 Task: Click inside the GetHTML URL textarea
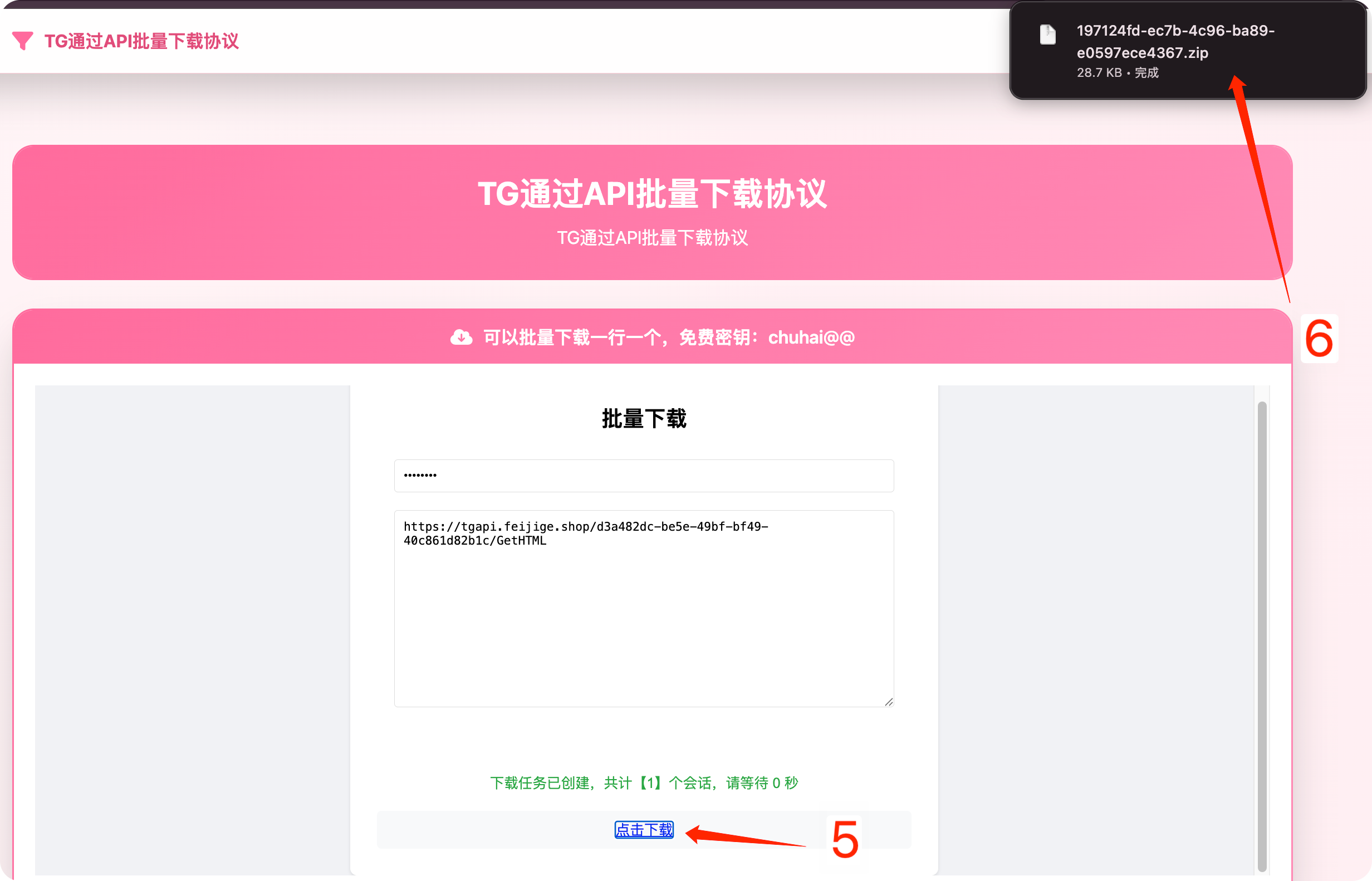[643, 608]
